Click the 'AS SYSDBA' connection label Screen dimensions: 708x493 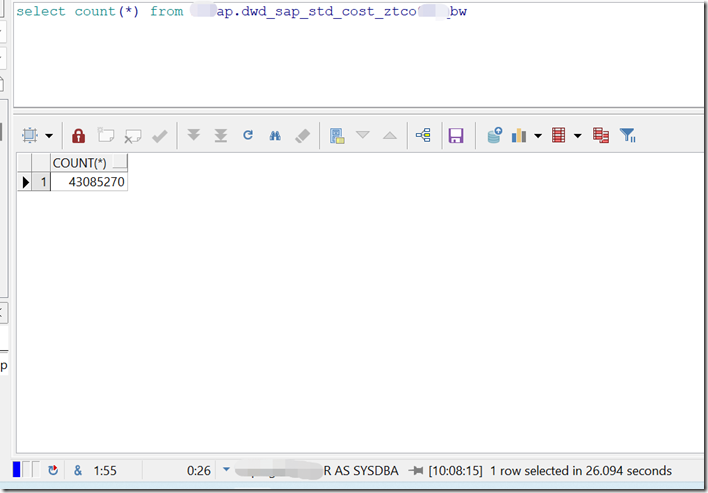(x=367, y=471)
